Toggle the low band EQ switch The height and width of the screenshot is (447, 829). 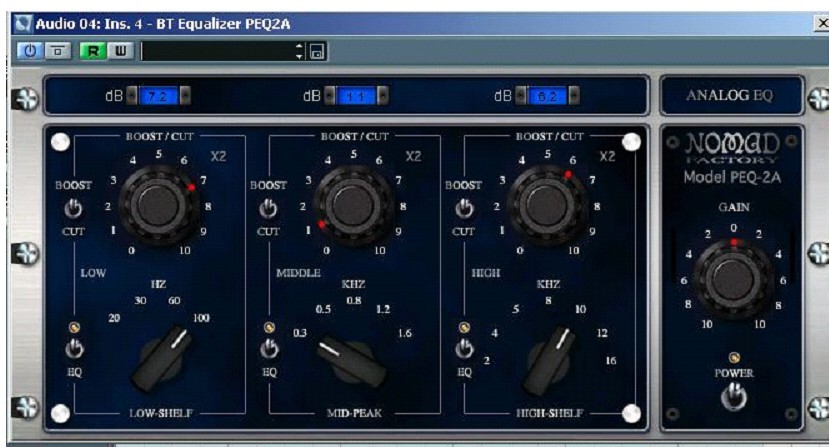72,348
